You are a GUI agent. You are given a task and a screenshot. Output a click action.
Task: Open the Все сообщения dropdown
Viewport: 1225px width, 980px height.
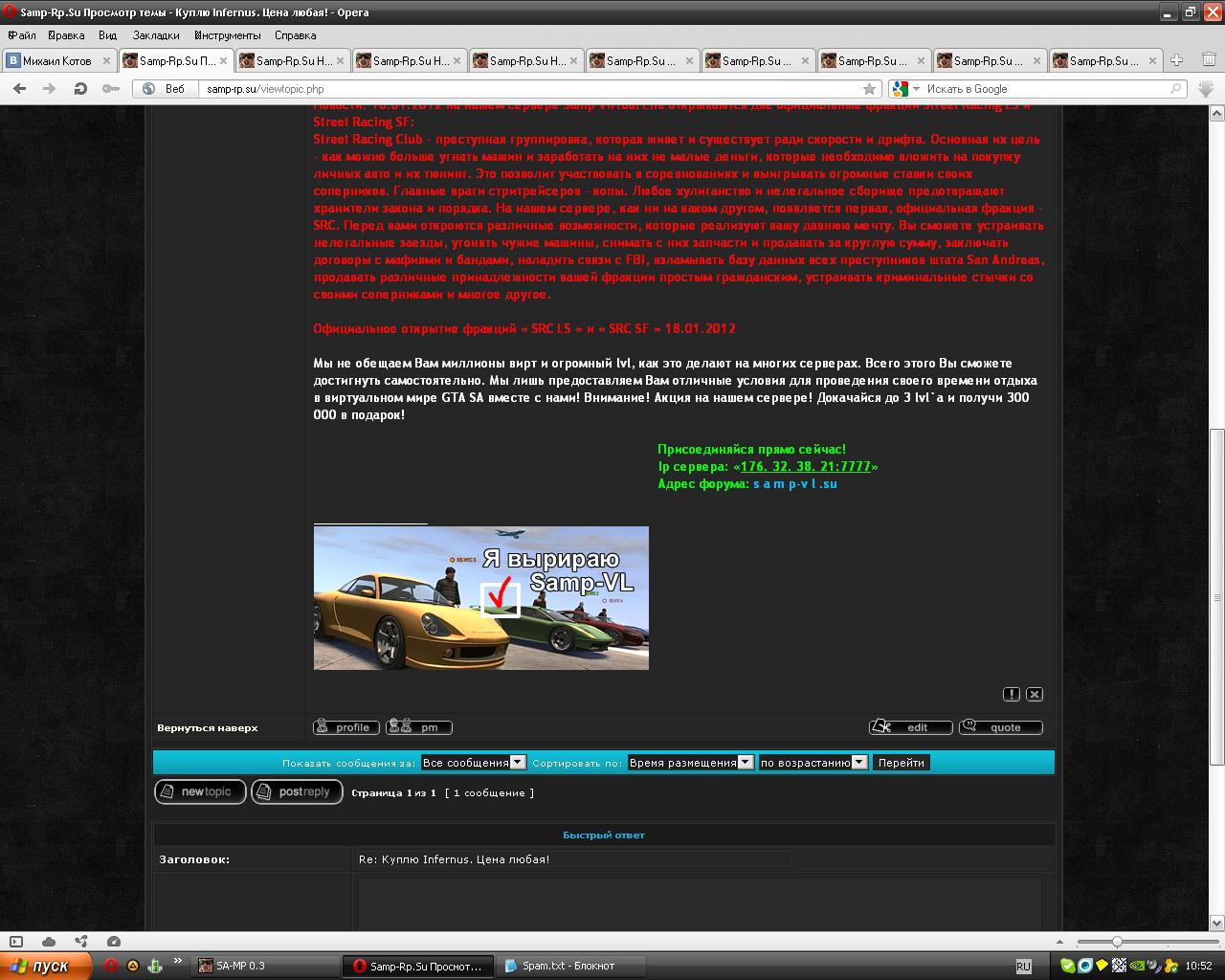tap(474, 763)
